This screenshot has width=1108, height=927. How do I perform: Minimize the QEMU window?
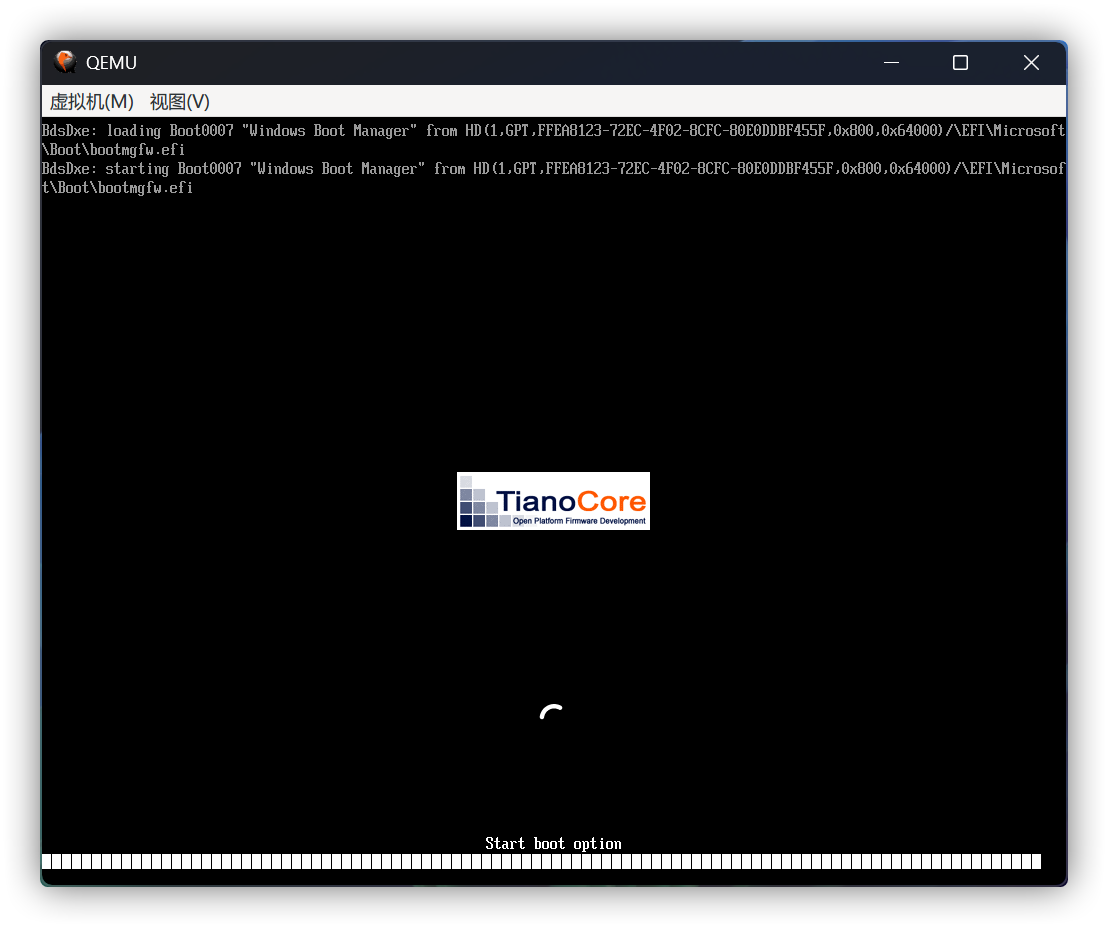[x=892, y=63]
